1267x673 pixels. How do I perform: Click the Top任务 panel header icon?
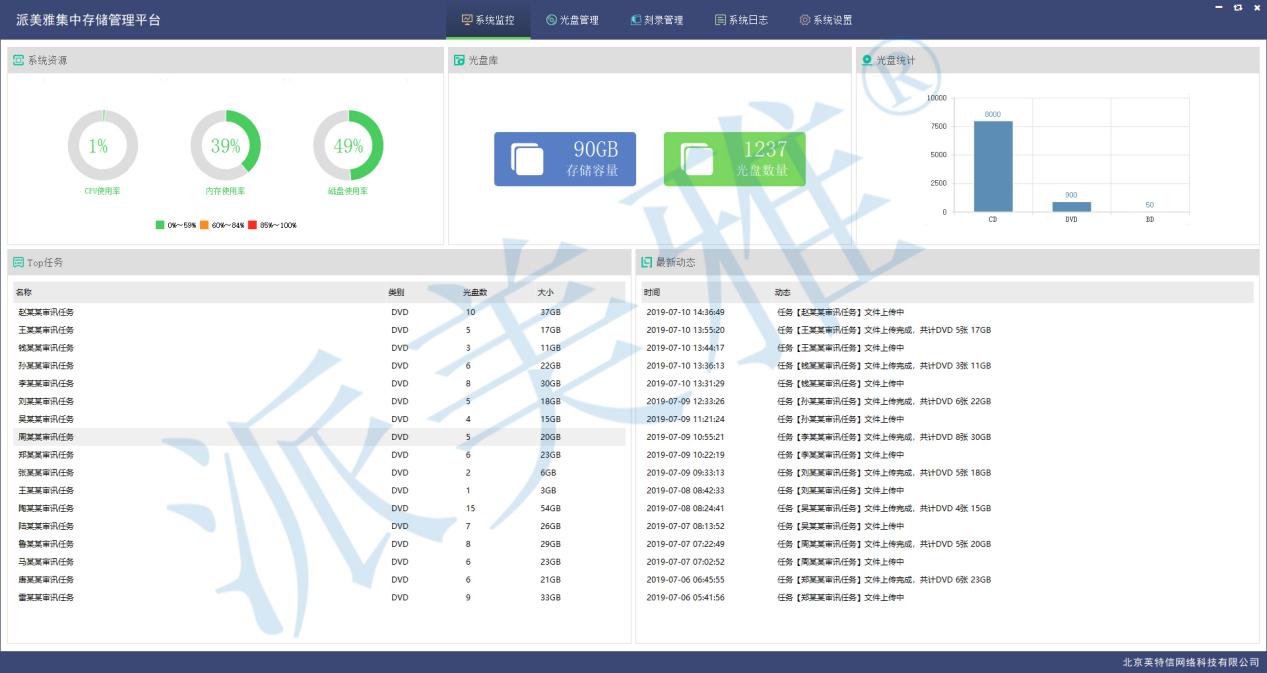point(18,262)
